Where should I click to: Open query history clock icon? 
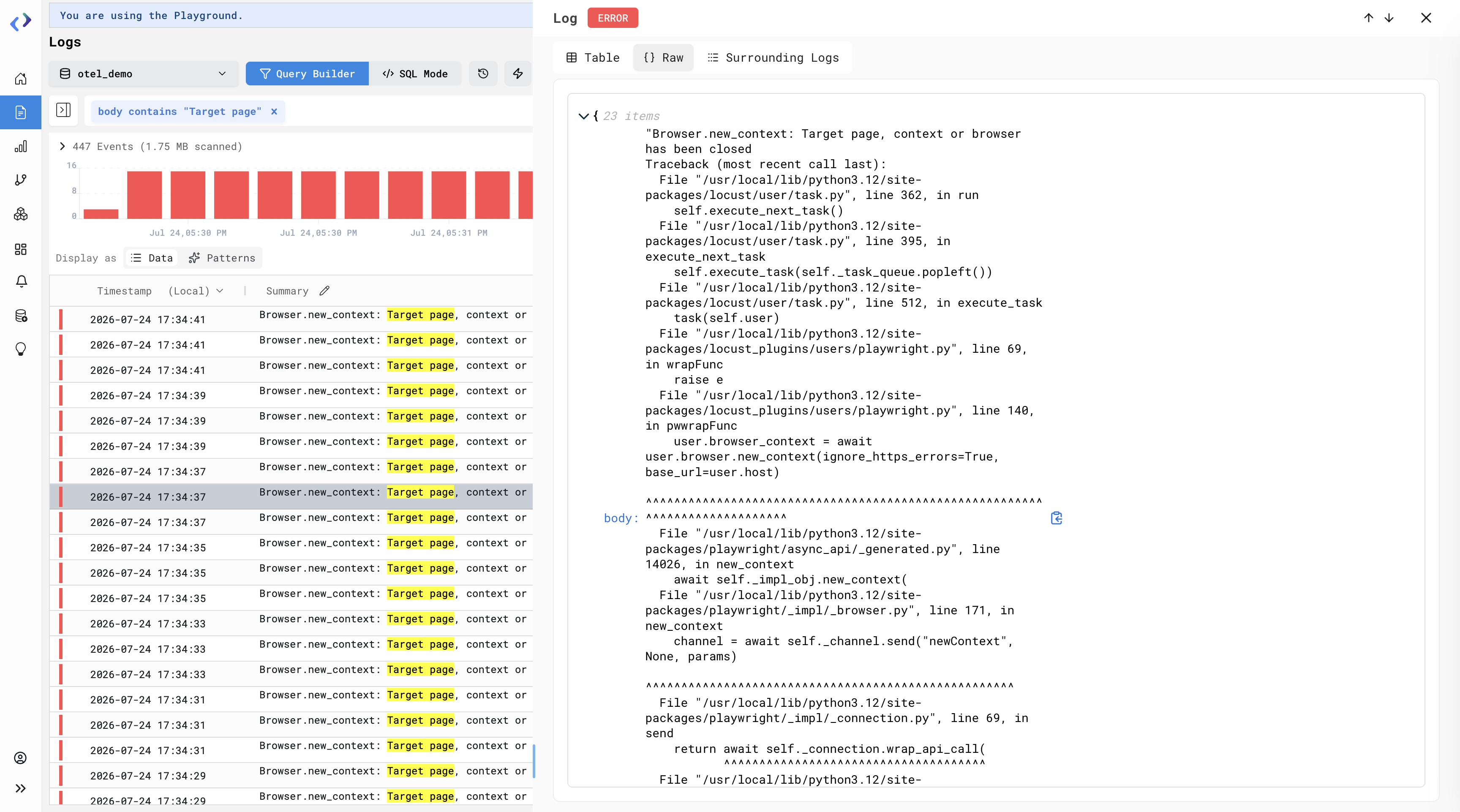pyautogui.click(x=483, y=74)
